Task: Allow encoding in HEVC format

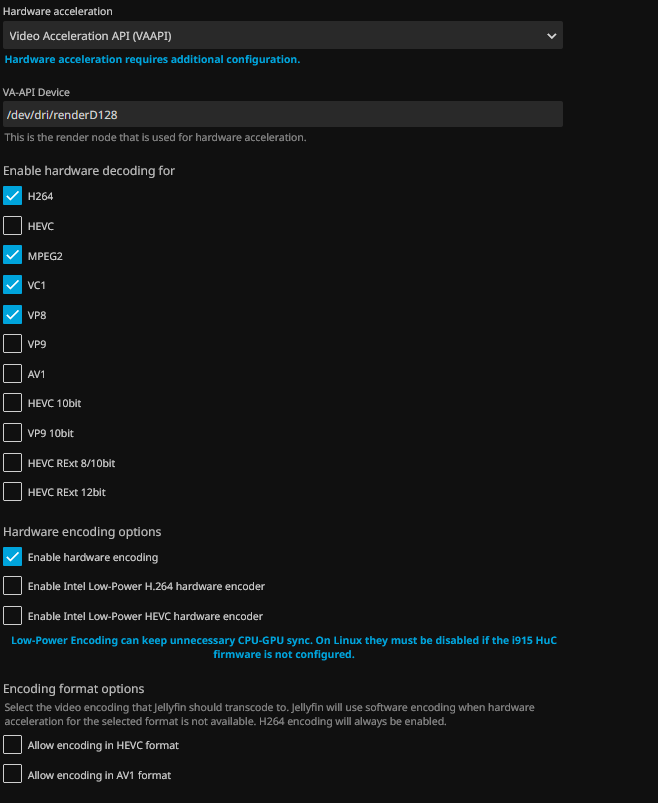Action: click(x=13, y=745)
